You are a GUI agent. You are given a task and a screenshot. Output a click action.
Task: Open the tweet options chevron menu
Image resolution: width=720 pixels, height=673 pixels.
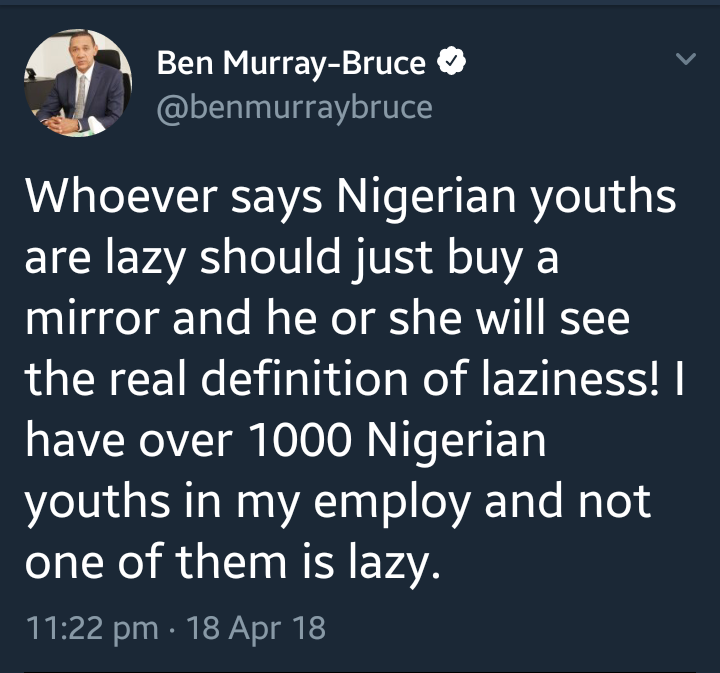[x=685, y=61]
